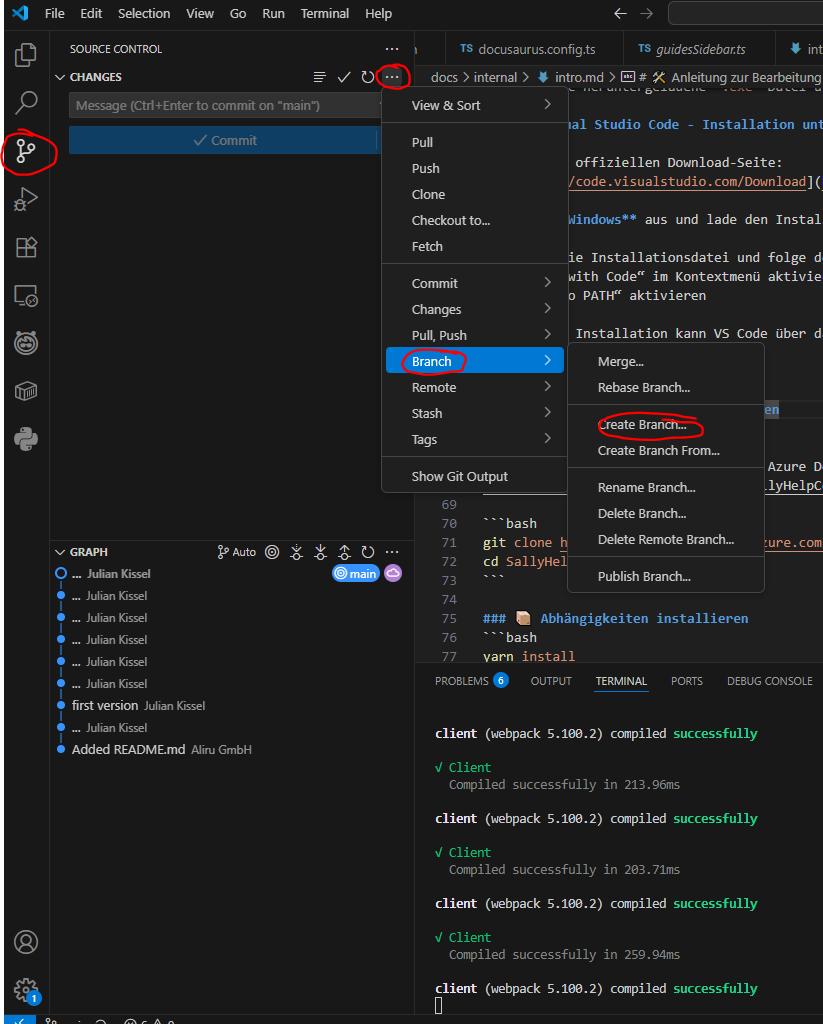This screenshot has height=1024, width=823.
Task: Select Pull in the context menu
Action: [x=474, y=142]
